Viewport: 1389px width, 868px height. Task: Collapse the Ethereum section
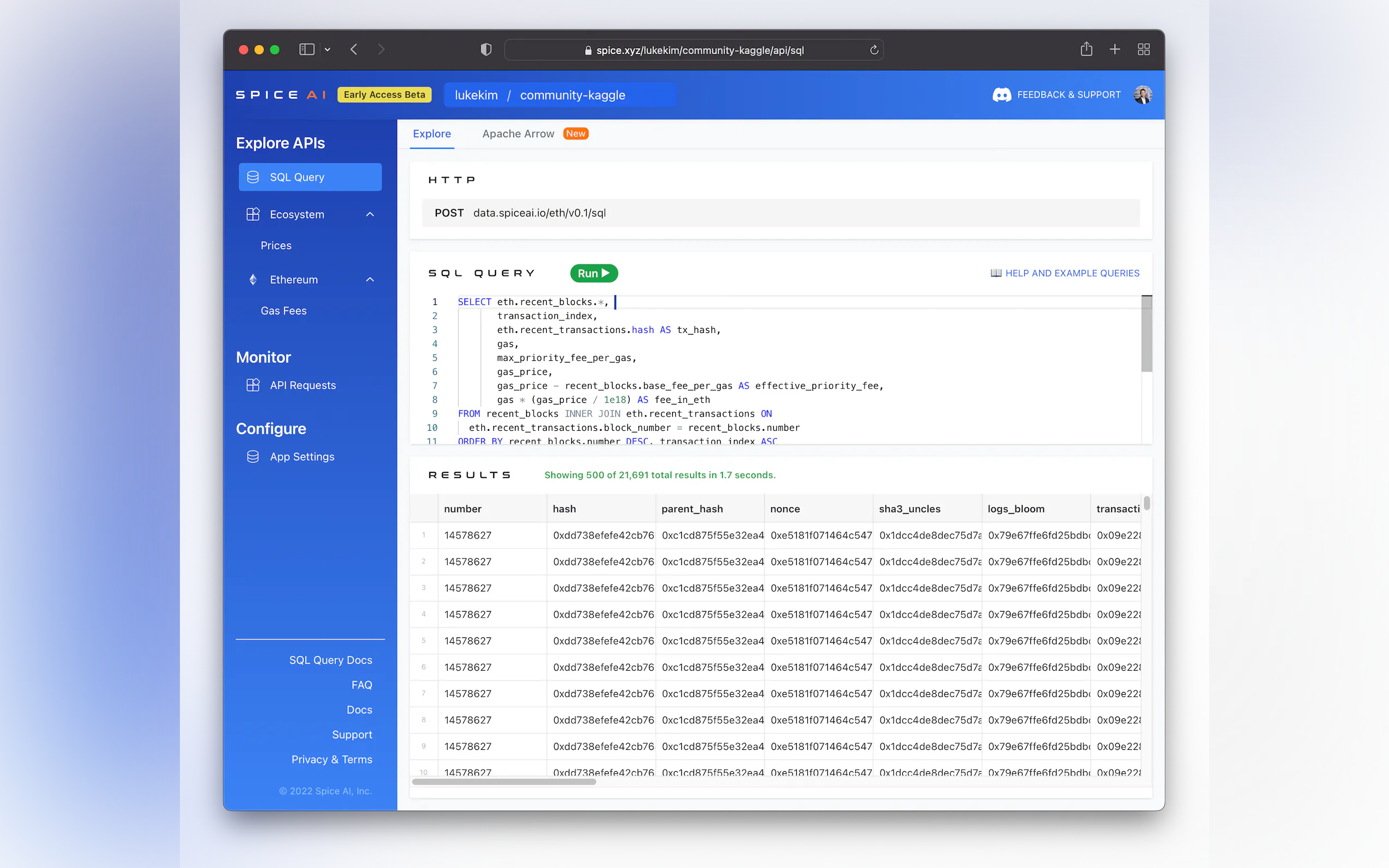click(x=370, y=279)
